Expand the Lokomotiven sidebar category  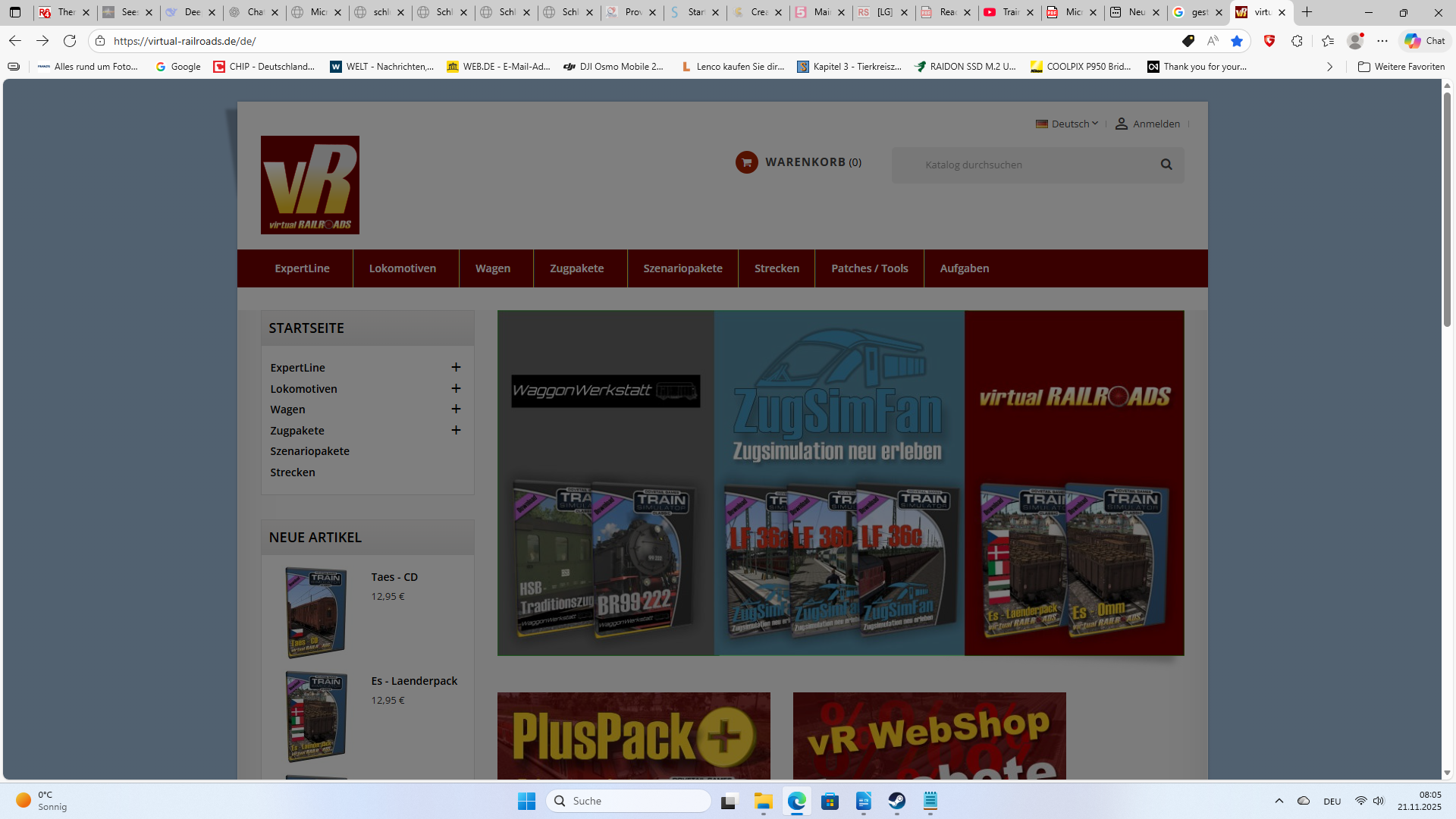coord(456,388)
